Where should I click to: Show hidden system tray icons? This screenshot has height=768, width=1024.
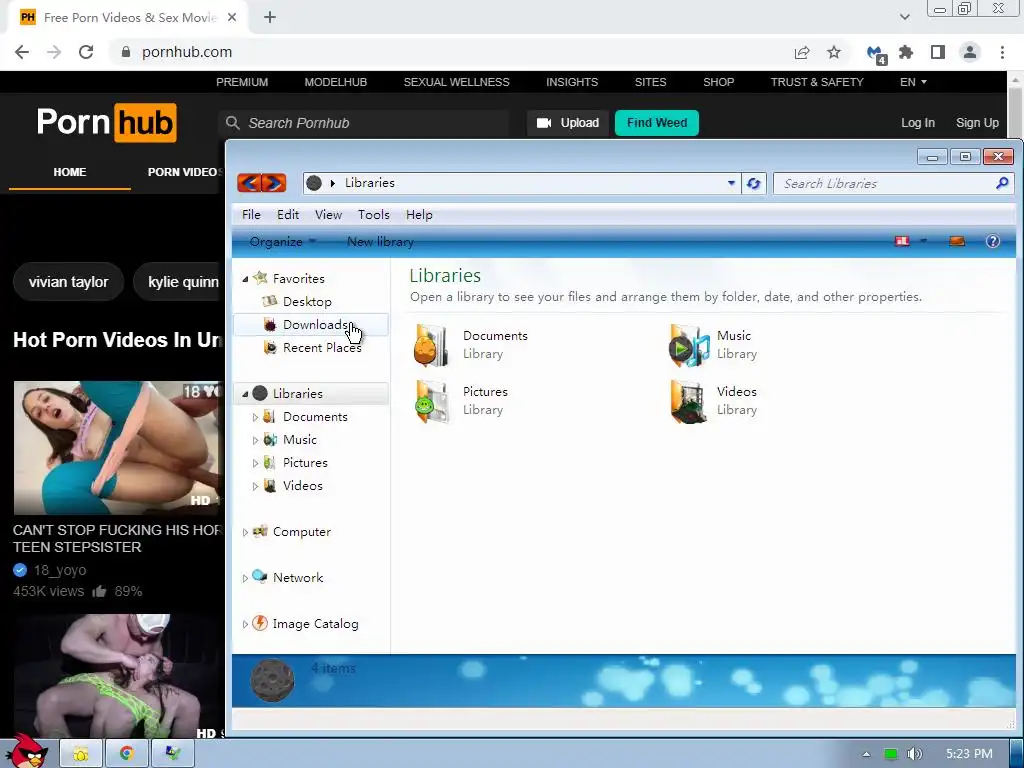click(866, 754)
